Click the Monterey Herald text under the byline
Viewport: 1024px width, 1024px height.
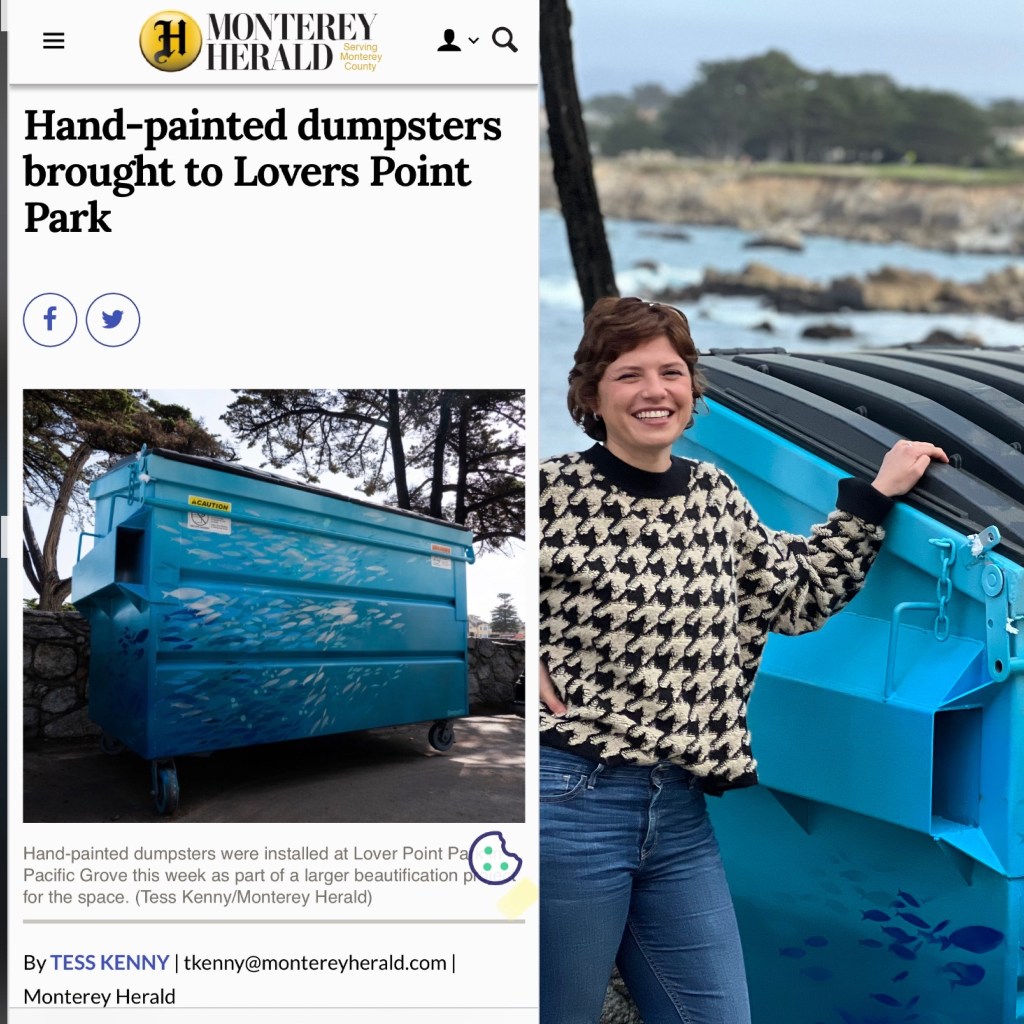[x=99, y=997]
